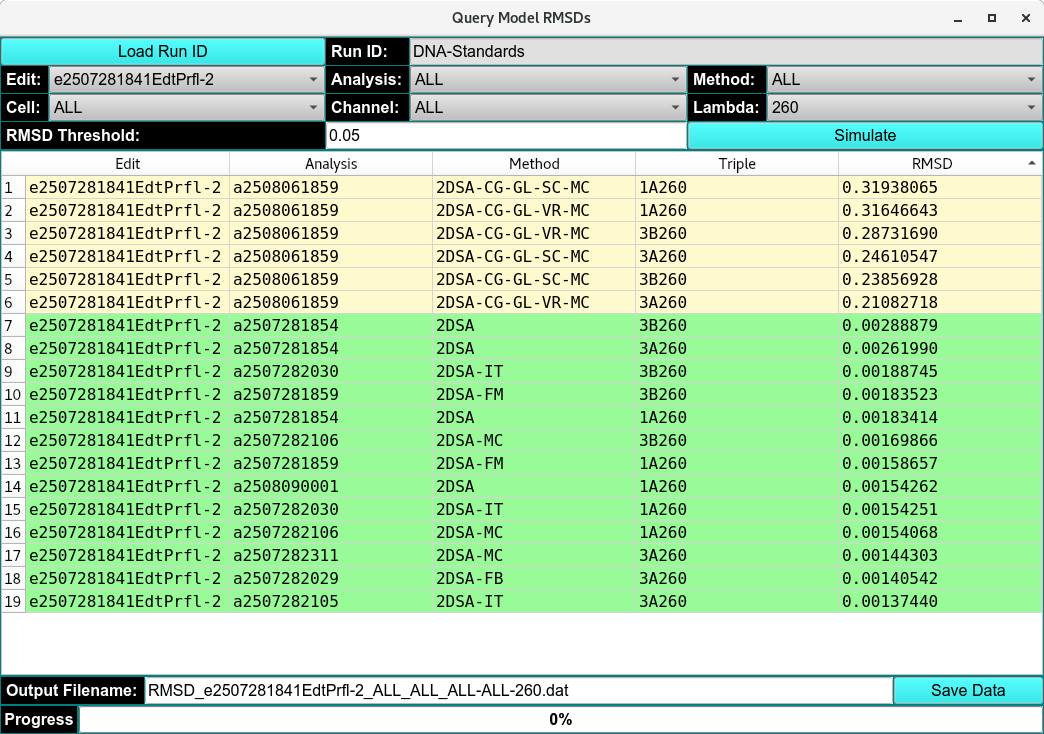Select the row with RMSD 0.31938065

[500, 187]
